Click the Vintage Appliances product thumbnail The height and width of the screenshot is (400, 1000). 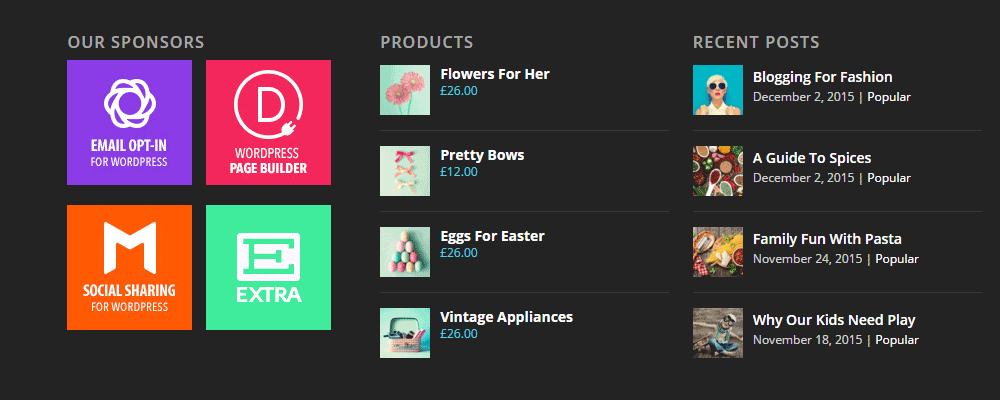click(x=405, y=333)
